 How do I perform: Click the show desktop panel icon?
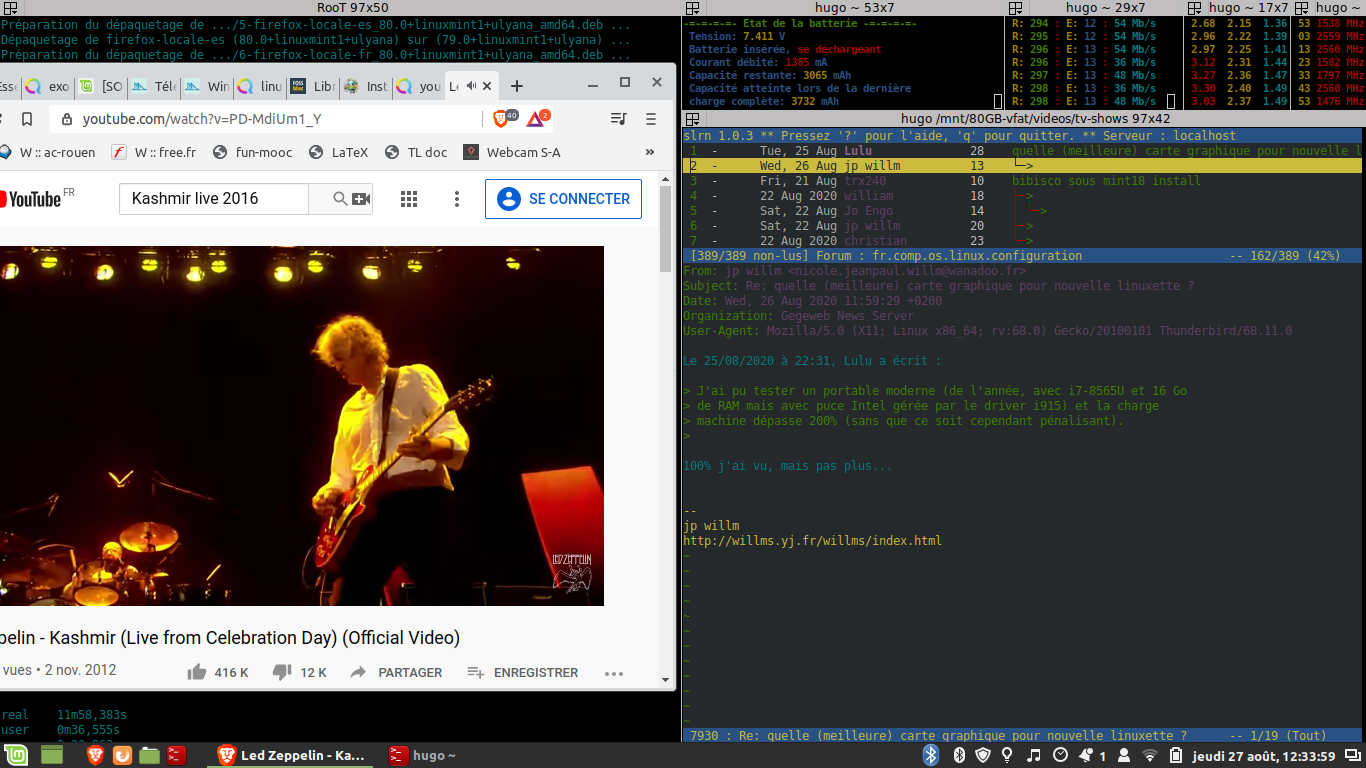pyautogui.click(x=52, y=755)
